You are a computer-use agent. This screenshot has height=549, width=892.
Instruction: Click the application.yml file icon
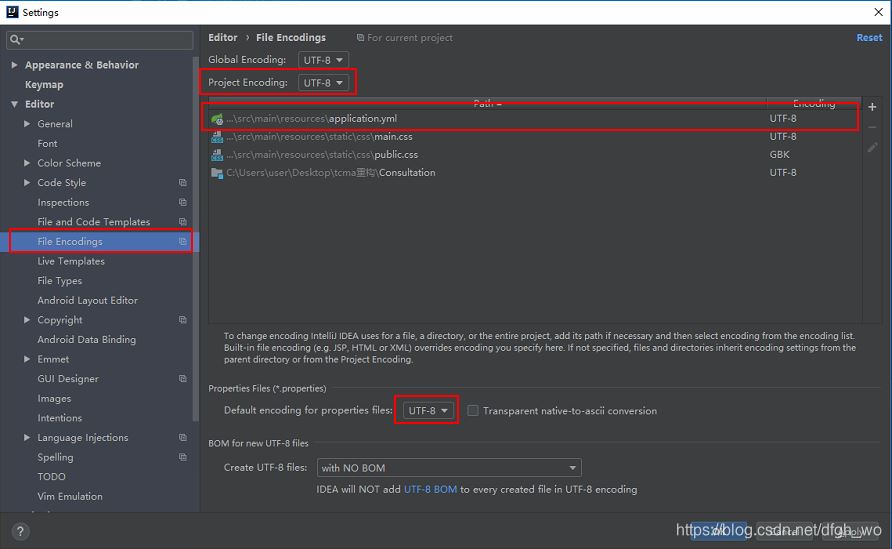tap(217, 119)
